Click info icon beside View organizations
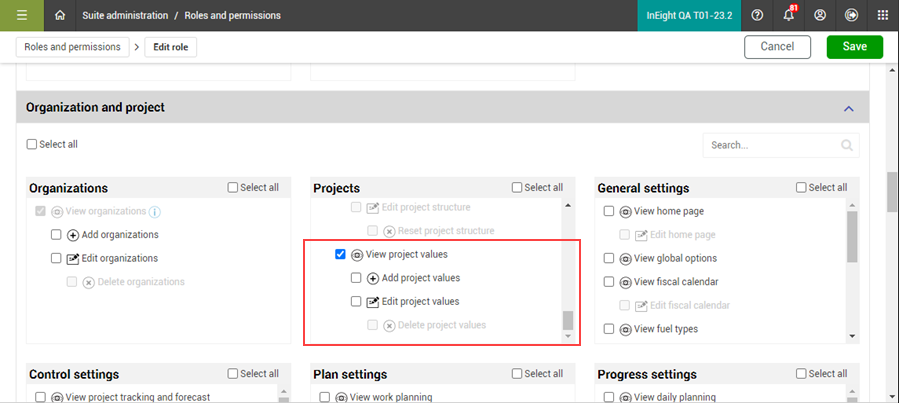This screenshot has width=900, height=403. pos(154,212)
